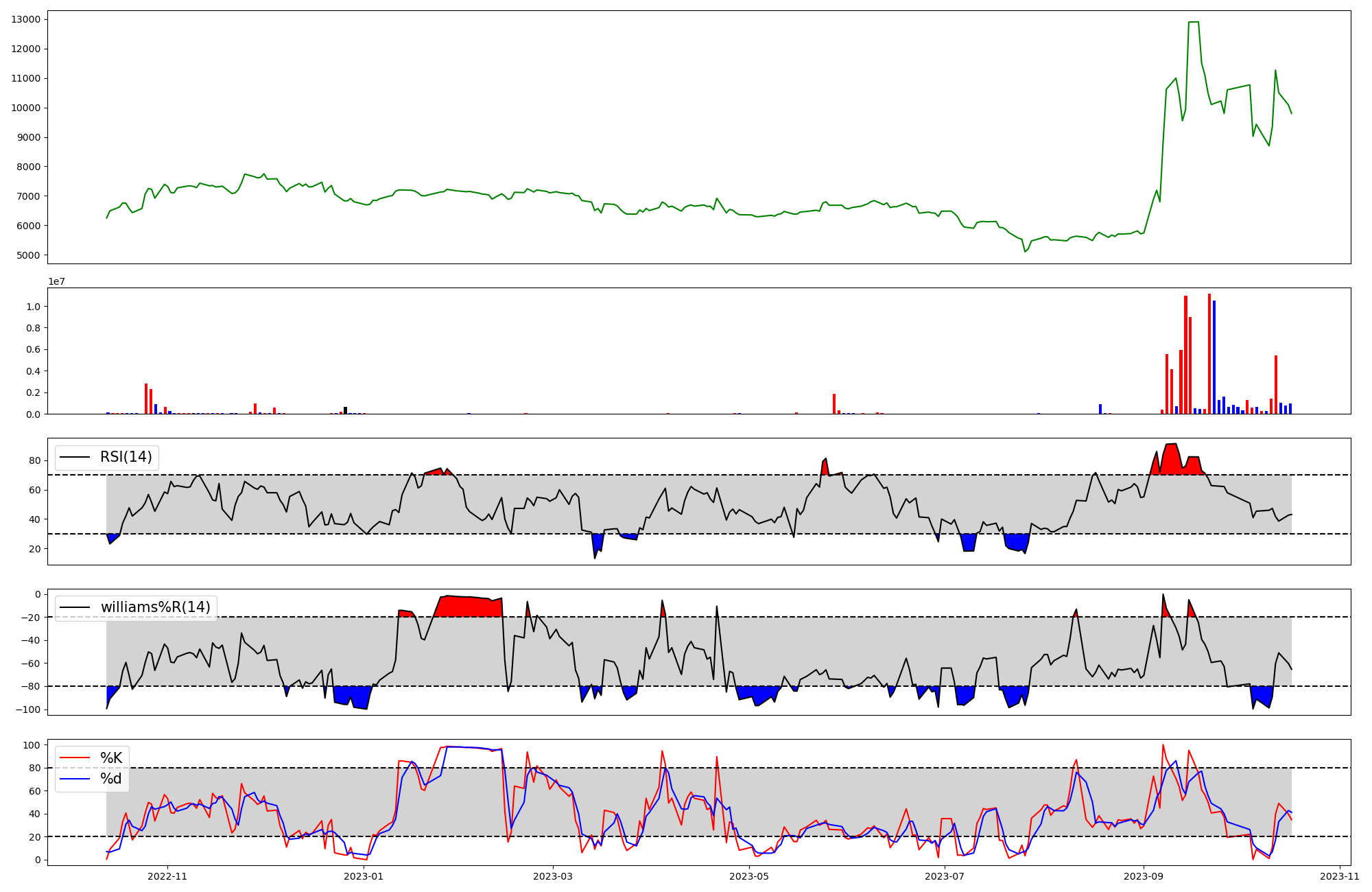Click the black volume bar near 2023-01

pos(345,410)
